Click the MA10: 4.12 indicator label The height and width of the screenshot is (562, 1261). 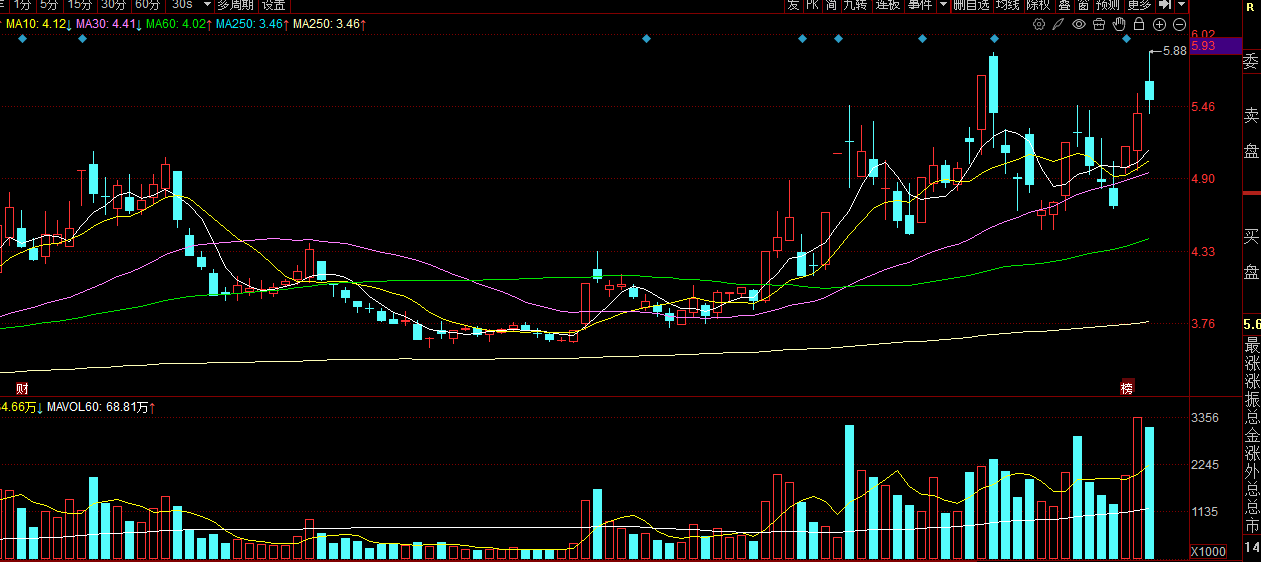[36, 23]
